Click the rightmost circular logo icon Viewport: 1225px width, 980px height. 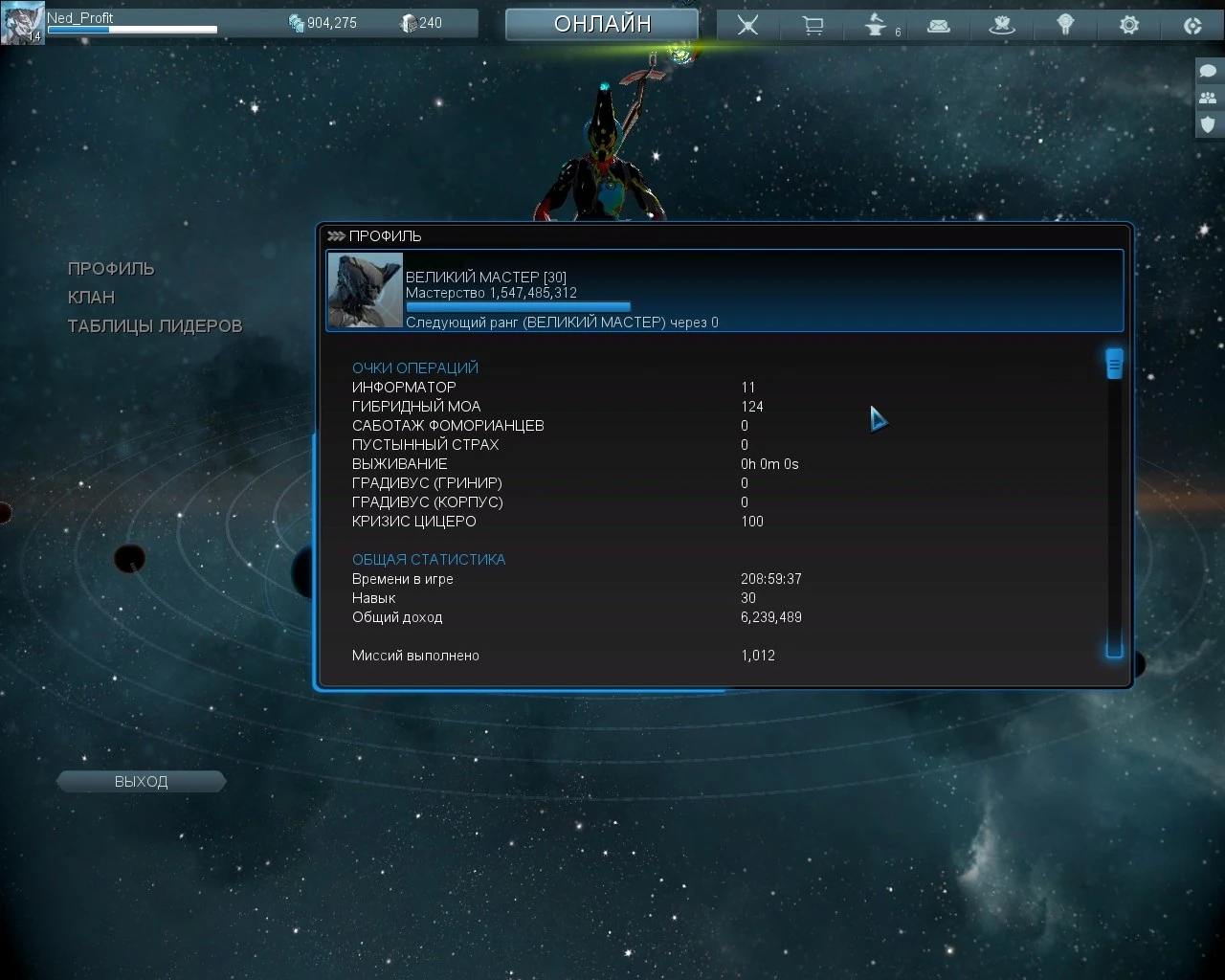1192,26
